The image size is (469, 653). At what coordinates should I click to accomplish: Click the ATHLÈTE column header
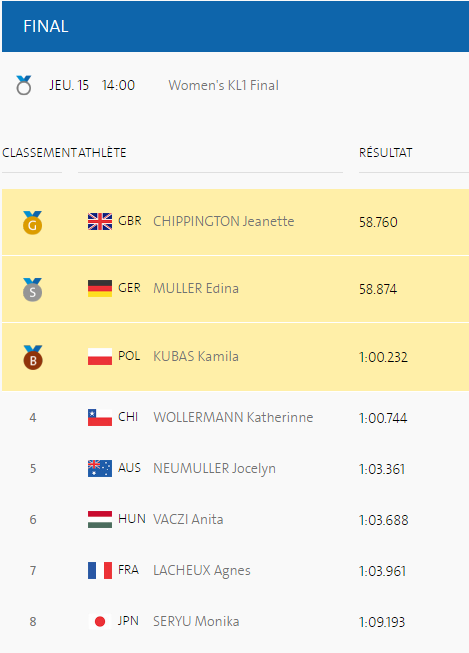[102, 153]
